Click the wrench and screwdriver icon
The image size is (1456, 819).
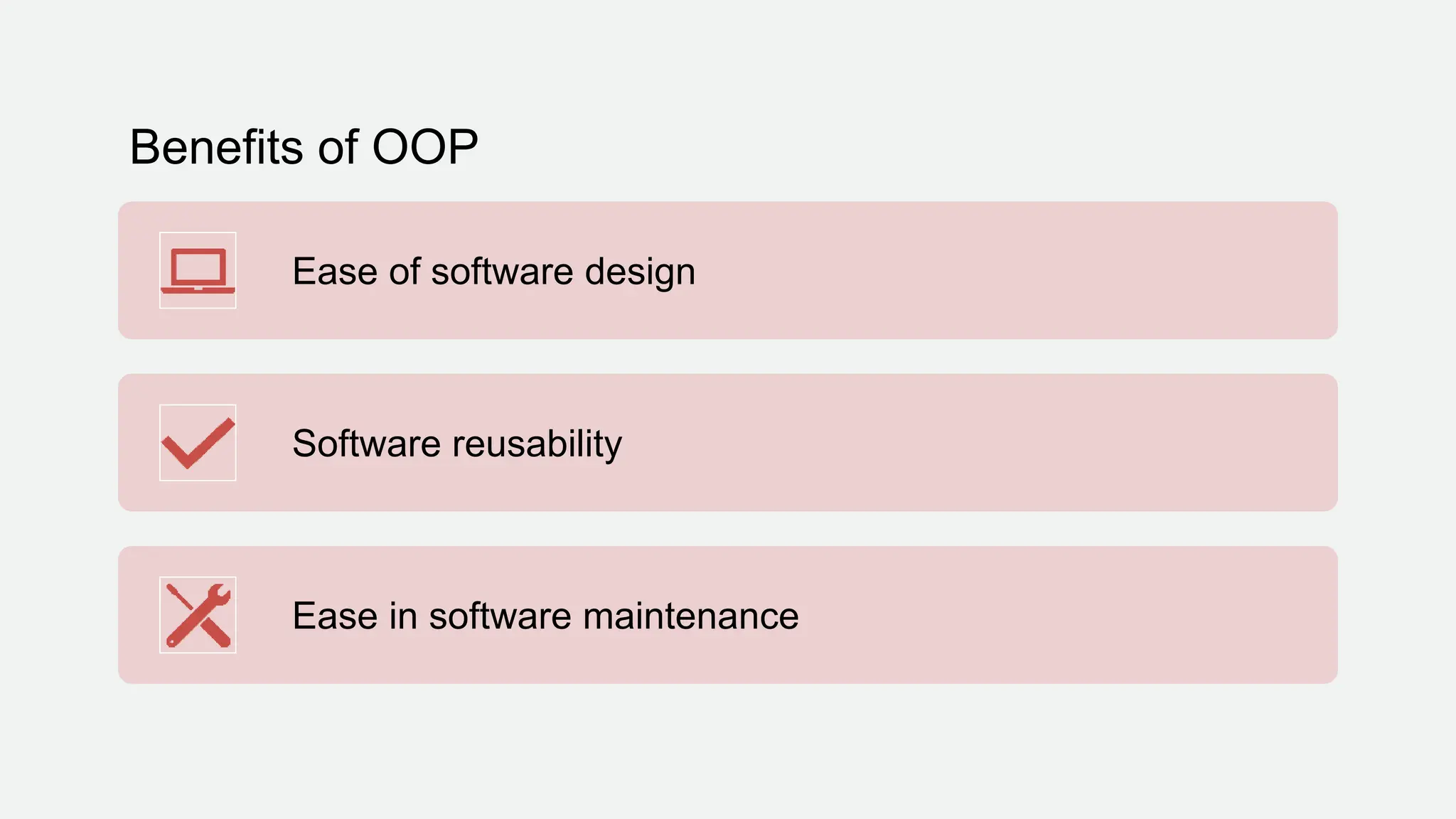point(198,615)
